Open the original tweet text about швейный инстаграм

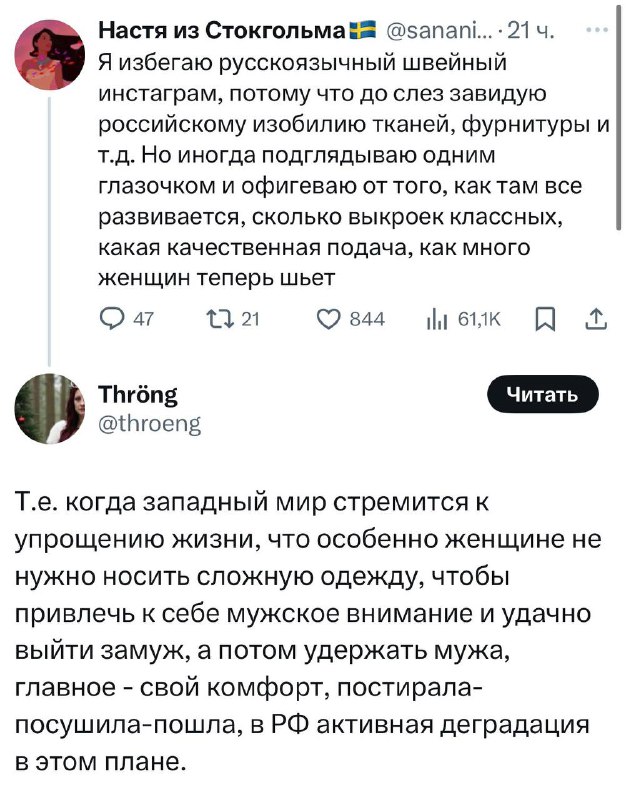354,170
